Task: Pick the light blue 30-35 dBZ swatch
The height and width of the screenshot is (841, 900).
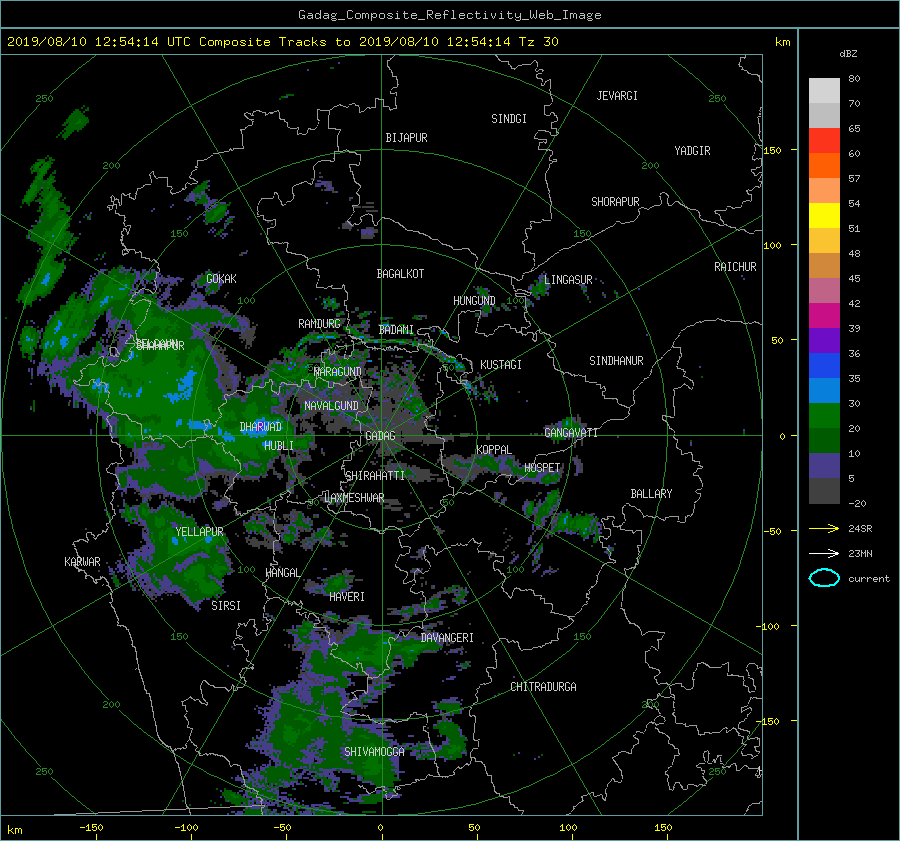Action: (x=824, y=390)
